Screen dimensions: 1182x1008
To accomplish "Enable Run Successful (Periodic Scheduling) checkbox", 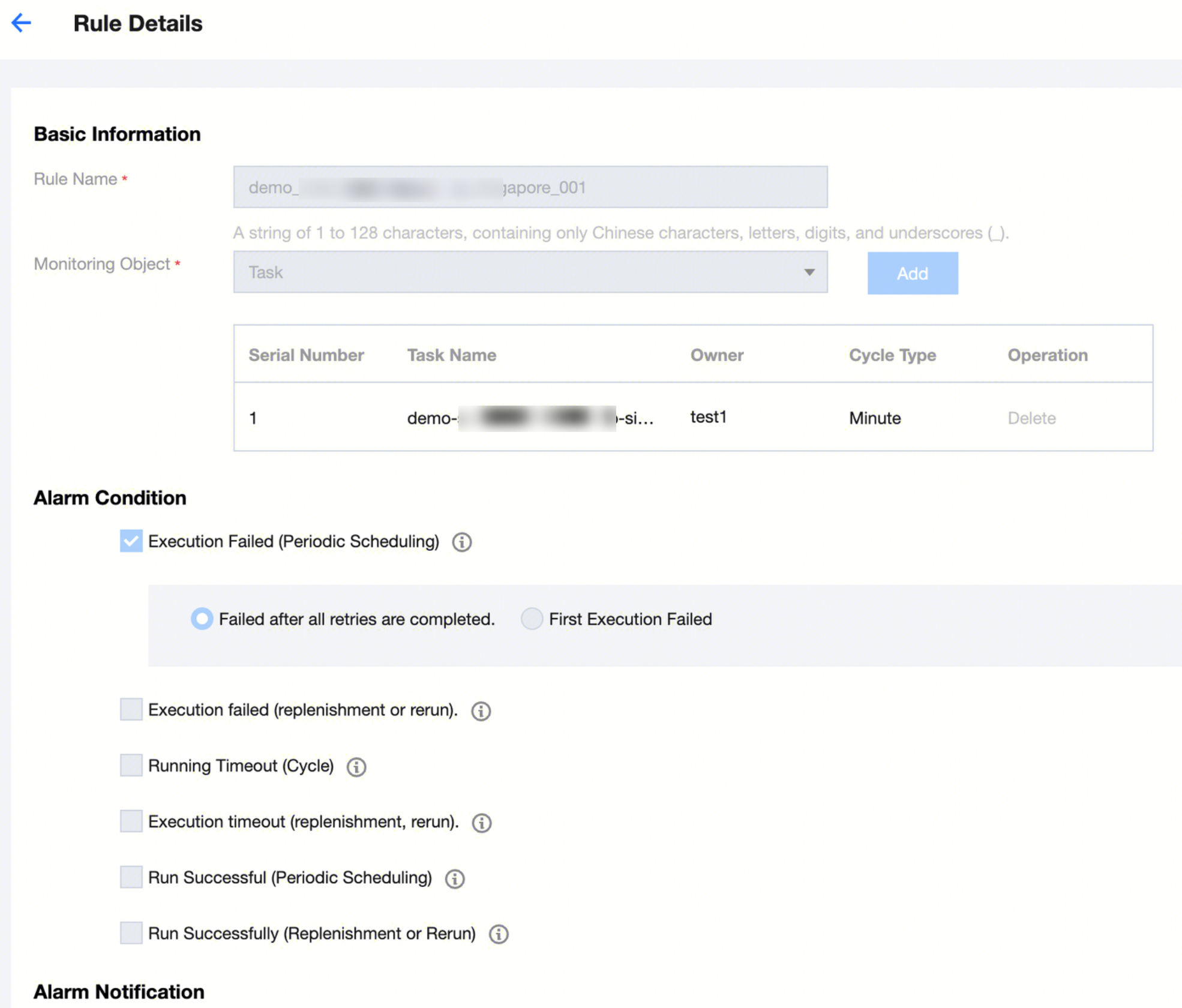I will pos(131,877).
